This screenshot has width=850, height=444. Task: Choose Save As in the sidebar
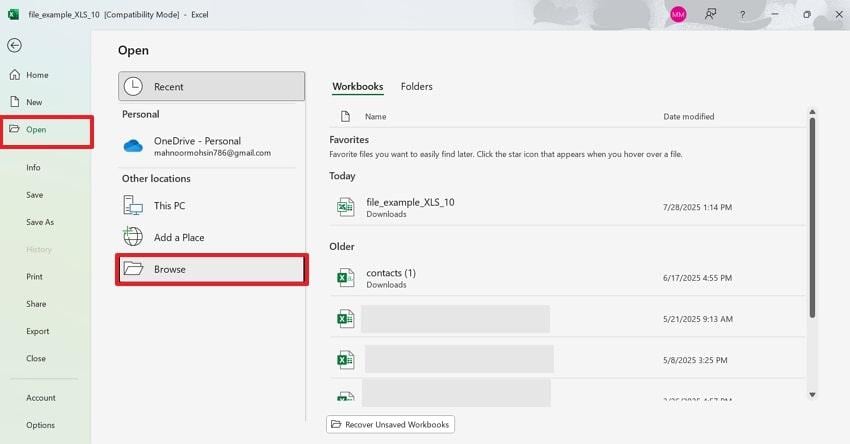tap(40, 222)
